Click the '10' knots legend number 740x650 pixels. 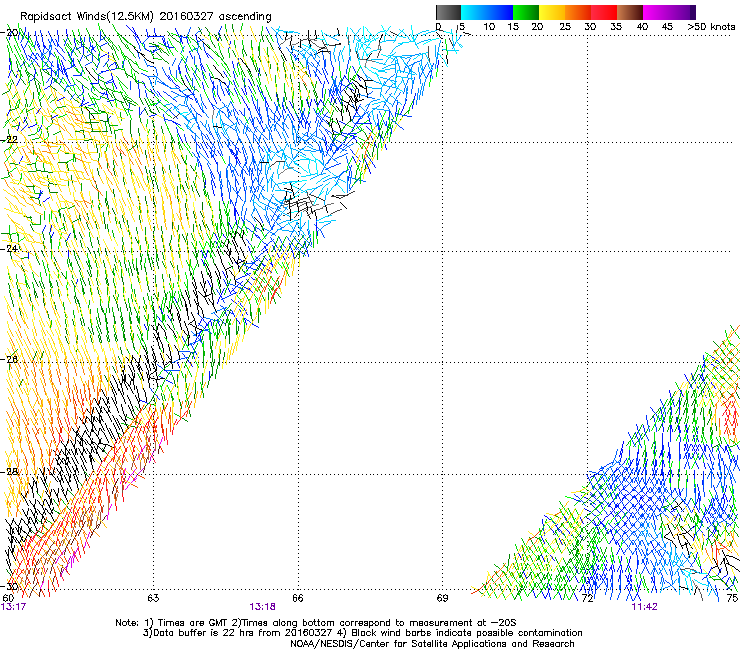click(x=489, y=27)
